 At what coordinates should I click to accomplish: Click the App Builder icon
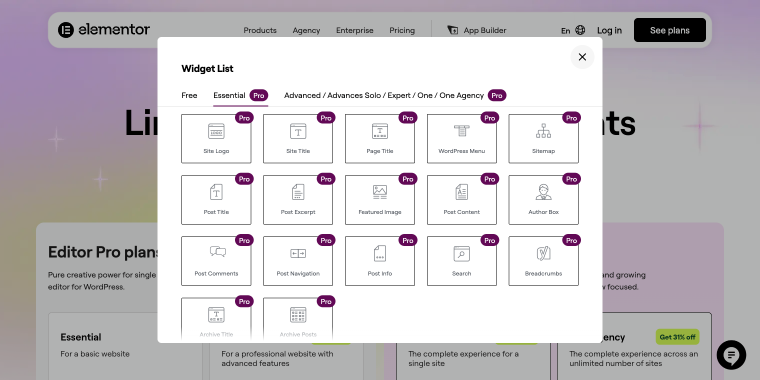[x=452, y=30]
